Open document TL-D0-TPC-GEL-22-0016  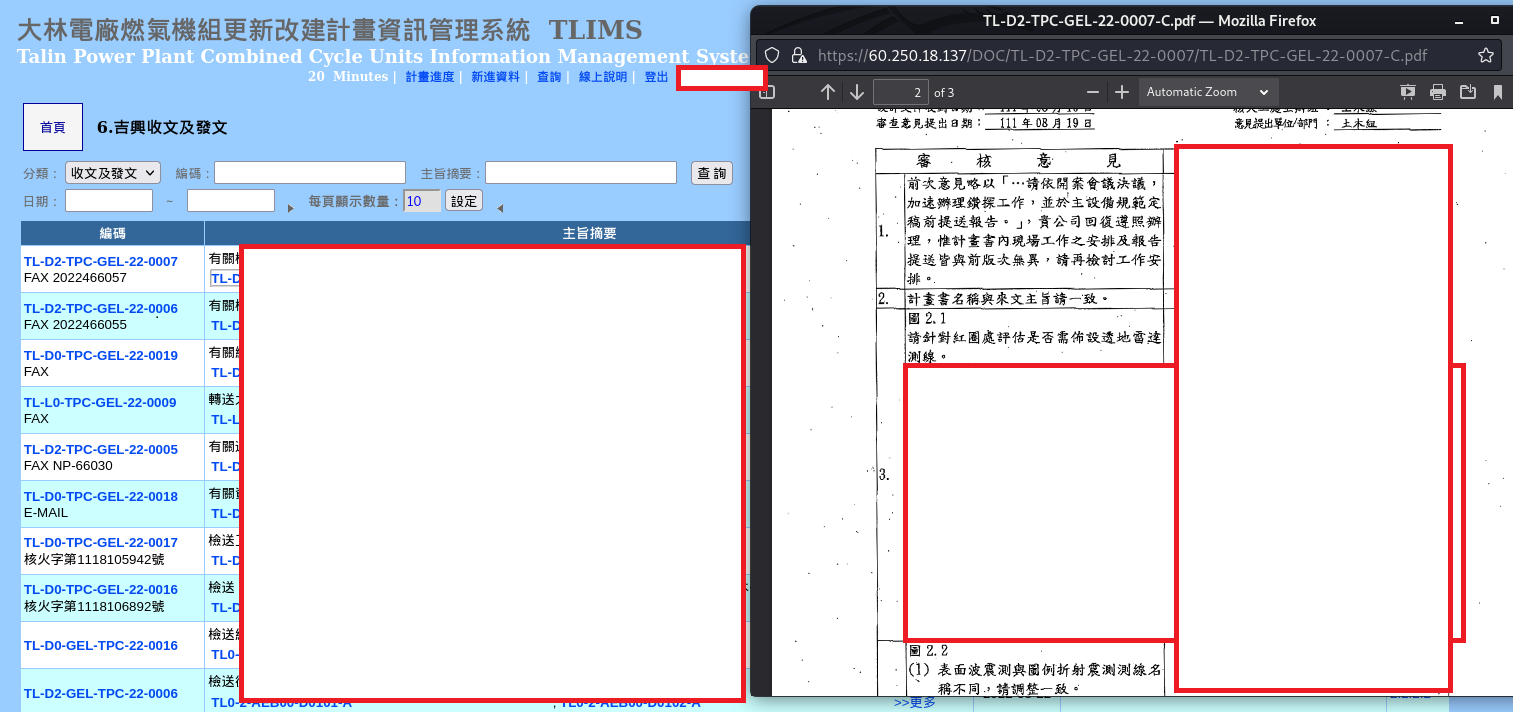click(x=101, y=590)
